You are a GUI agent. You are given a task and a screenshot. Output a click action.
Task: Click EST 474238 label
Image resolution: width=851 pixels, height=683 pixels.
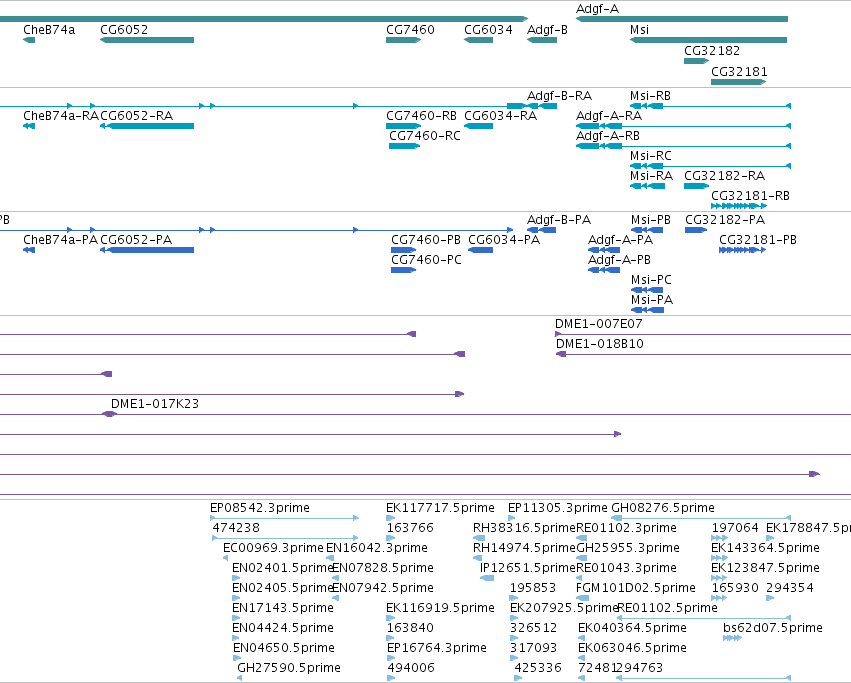click(236, 528)
